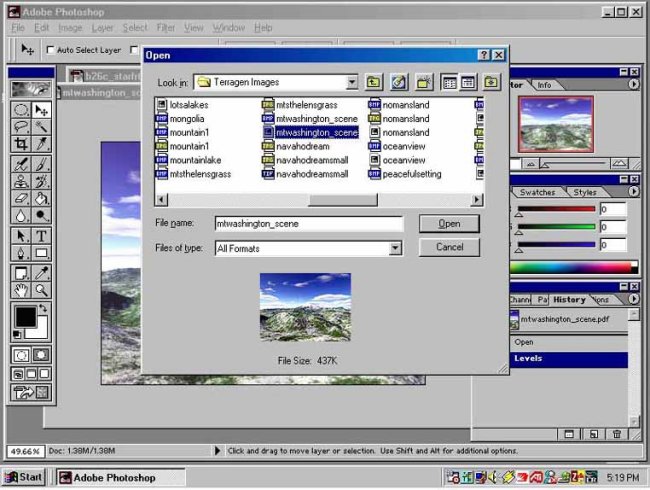Delete current state using History trash icon

pyautogui.click(x=617, y=434)
